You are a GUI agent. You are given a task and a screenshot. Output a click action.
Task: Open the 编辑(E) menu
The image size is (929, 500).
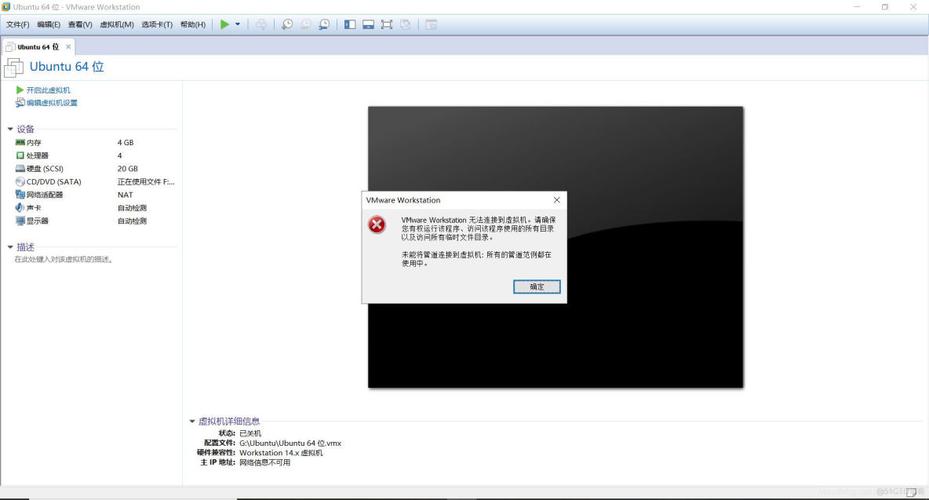(x=49, y=24)
